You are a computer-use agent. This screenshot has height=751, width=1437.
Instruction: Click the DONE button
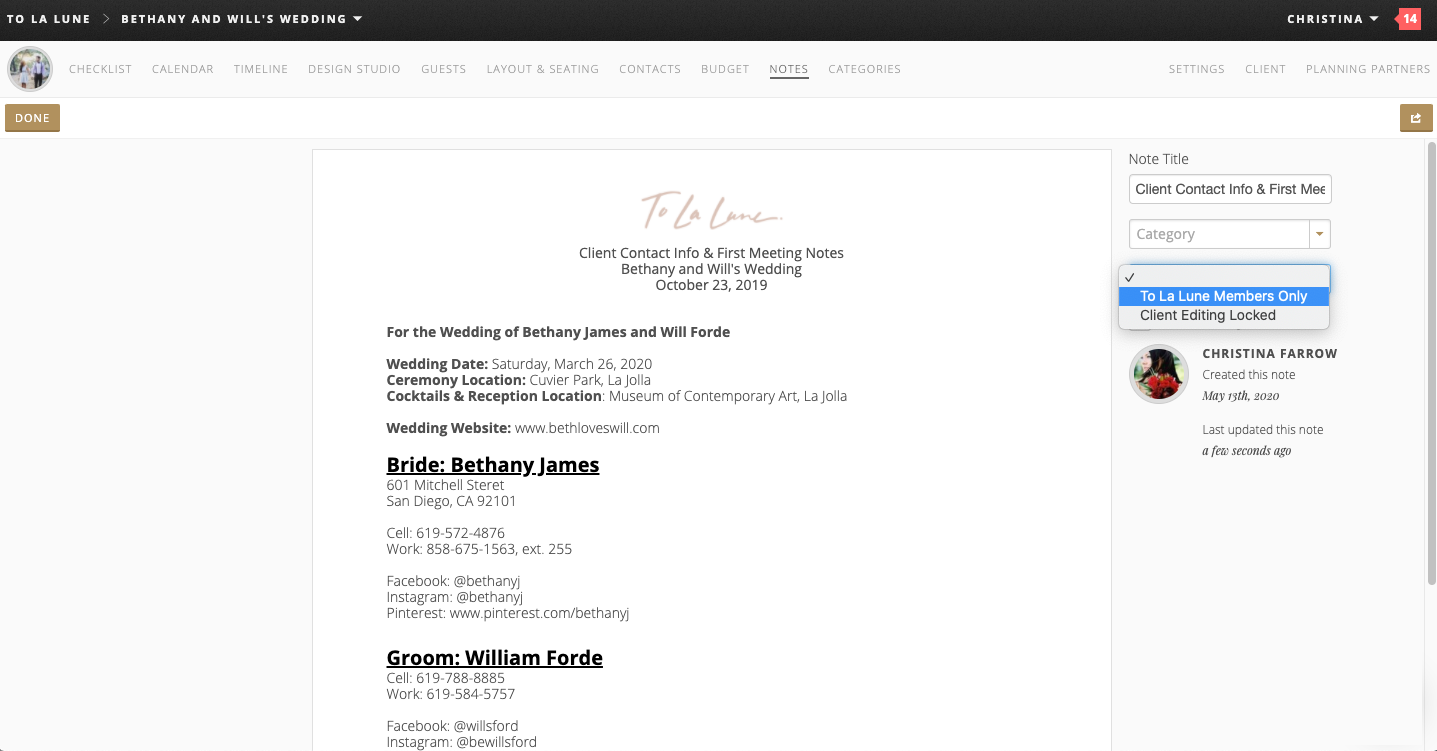32,117
